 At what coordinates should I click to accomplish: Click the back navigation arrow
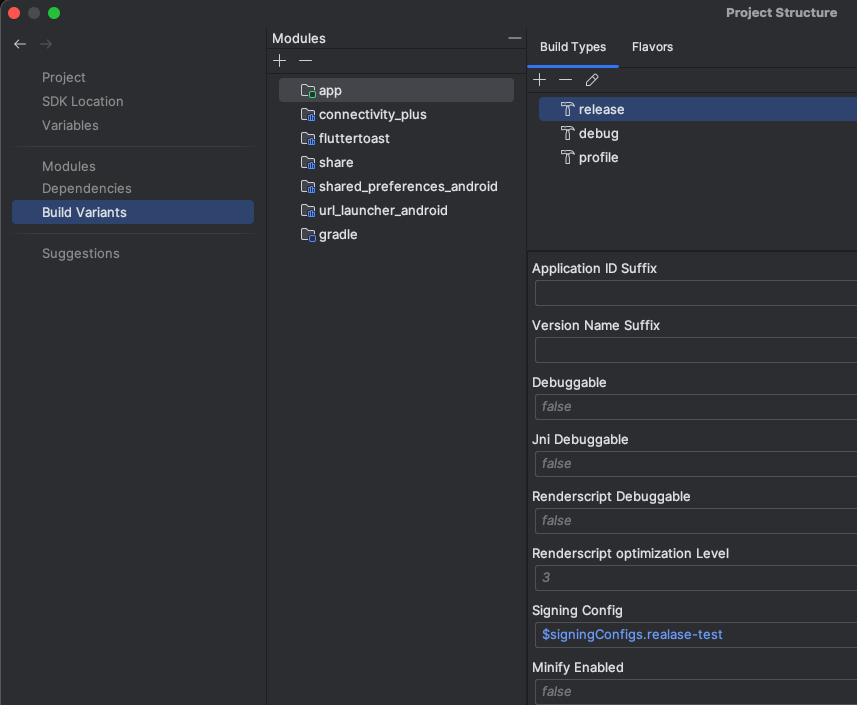(20, 44)
